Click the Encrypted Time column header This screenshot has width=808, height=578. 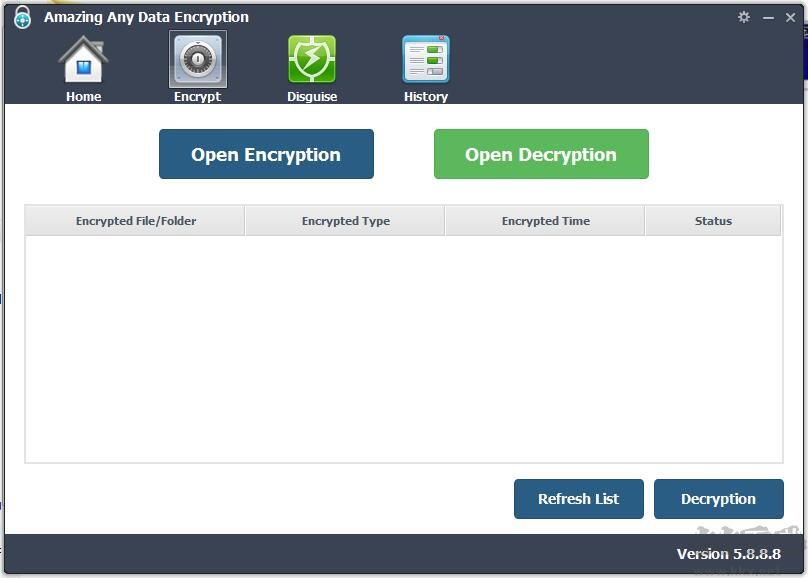coord(545,220)
